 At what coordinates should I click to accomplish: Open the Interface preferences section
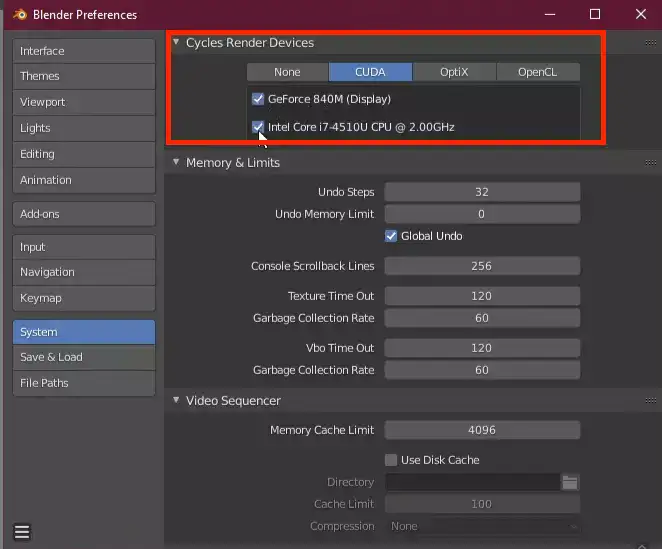click(x=84, y=51)
